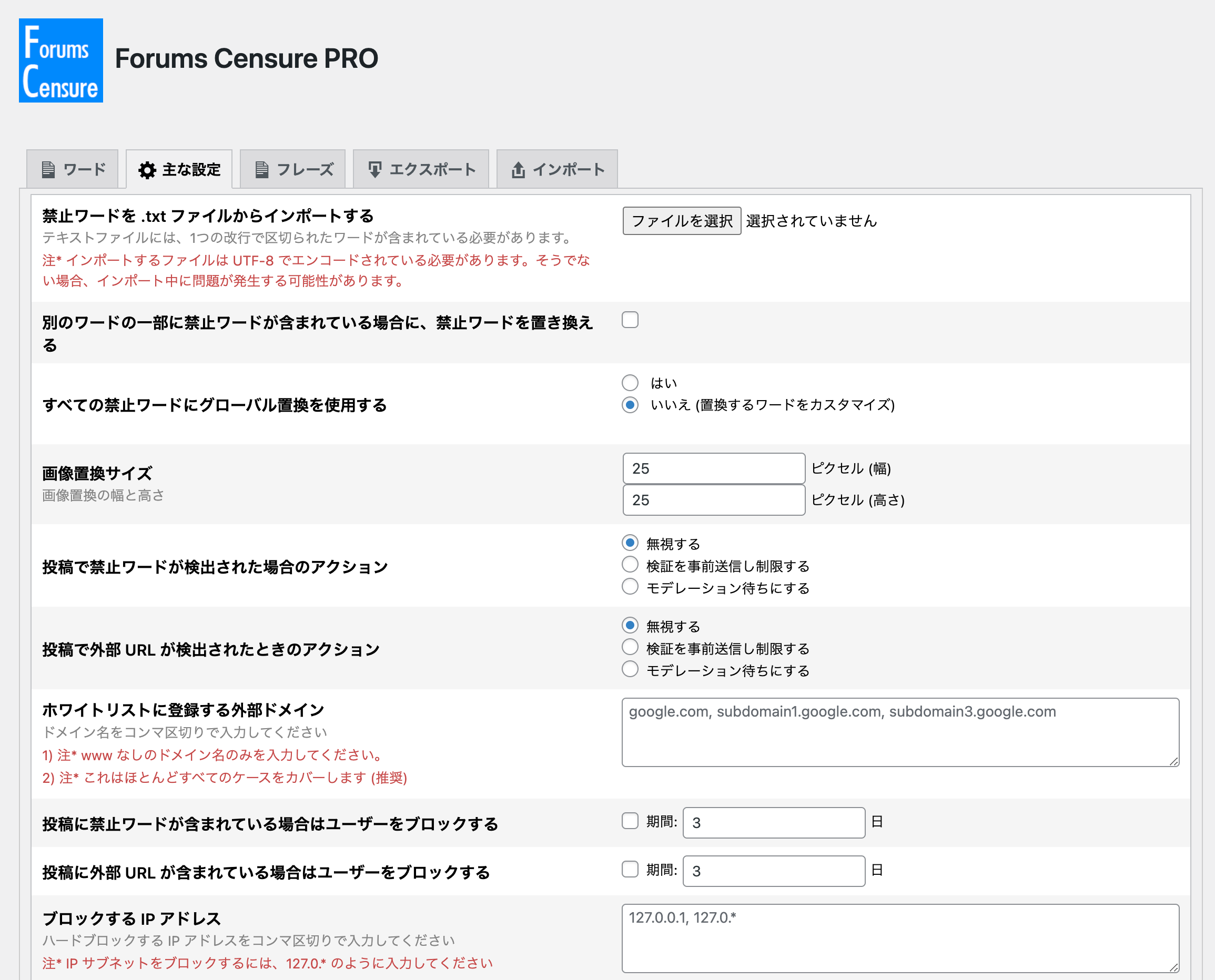
Task: Click the whitelist external domains textarea
Action: [x=900, y=732]
